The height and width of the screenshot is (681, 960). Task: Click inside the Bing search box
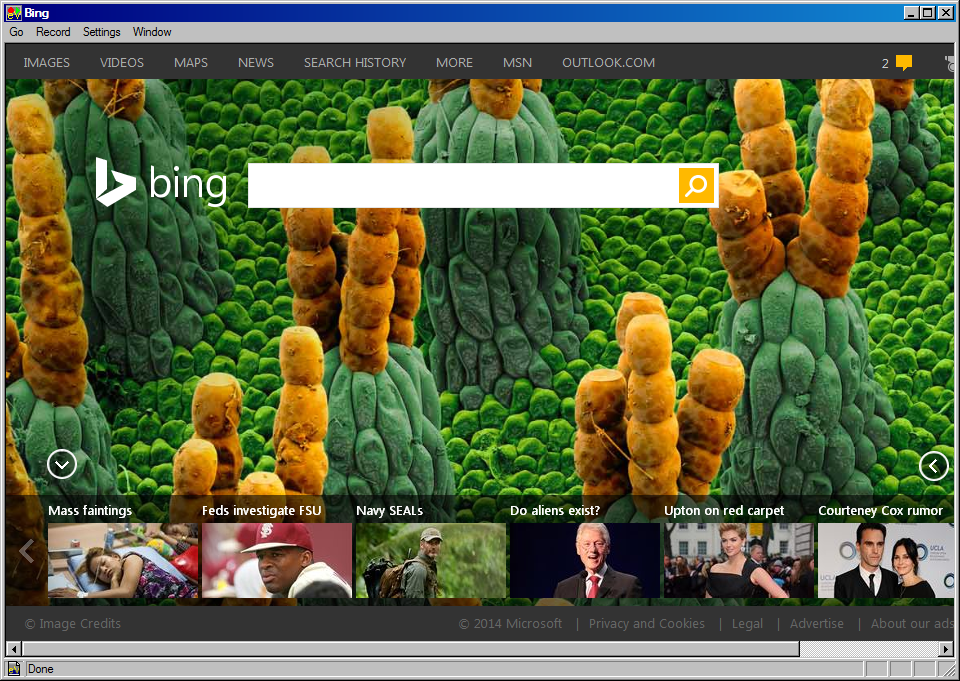(x=462, y=185)
